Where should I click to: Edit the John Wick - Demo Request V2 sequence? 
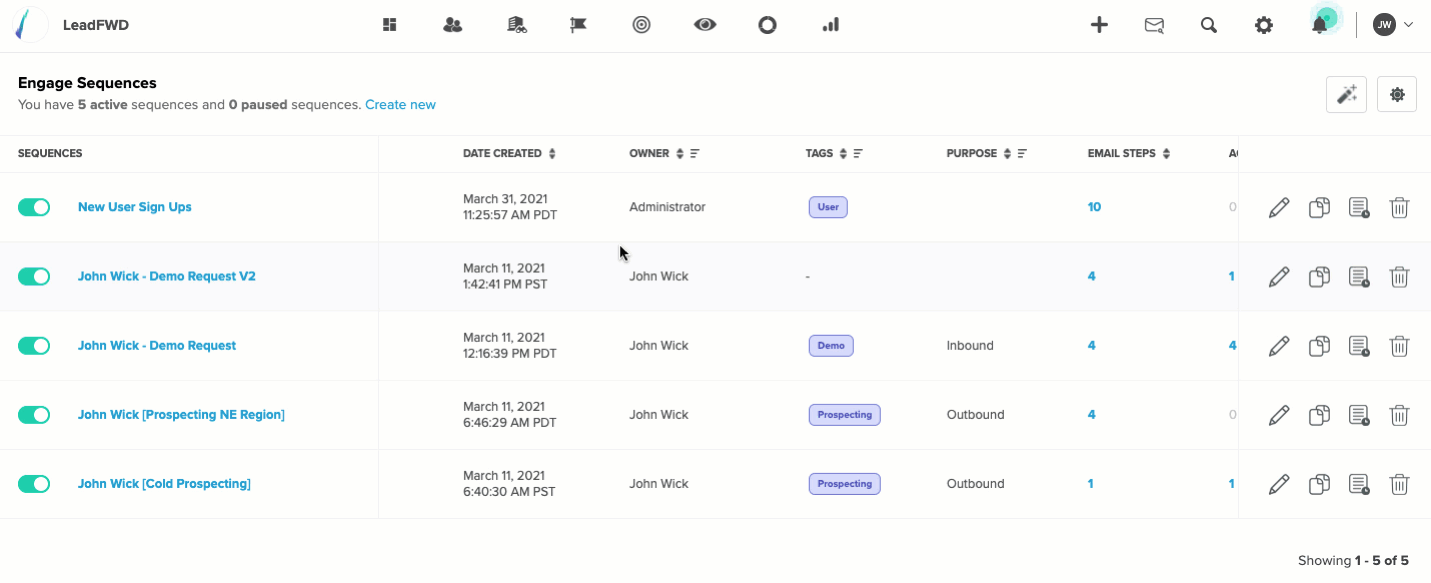[x=1279, y=276]
